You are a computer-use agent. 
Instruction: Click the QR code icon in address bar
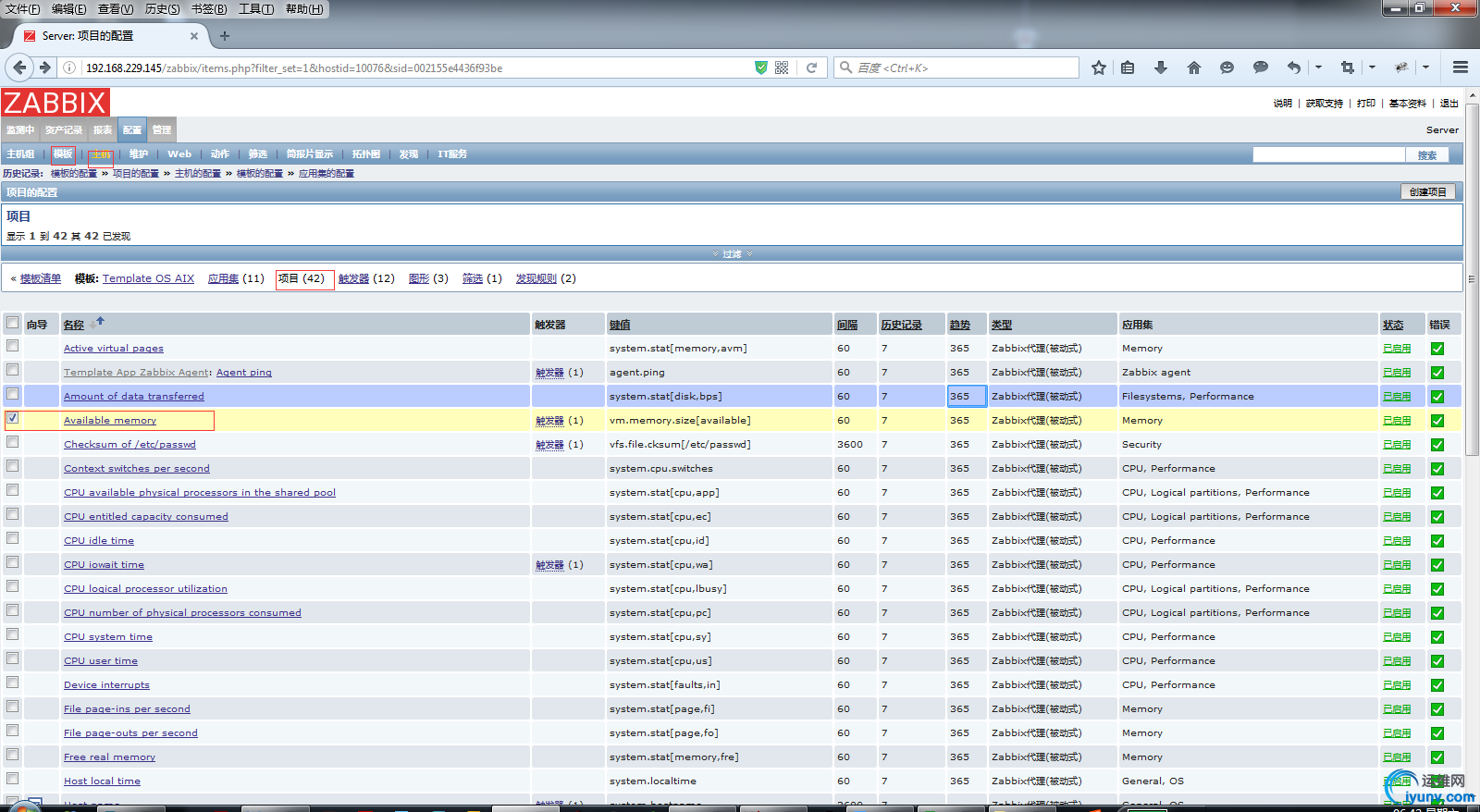point(782,68)
